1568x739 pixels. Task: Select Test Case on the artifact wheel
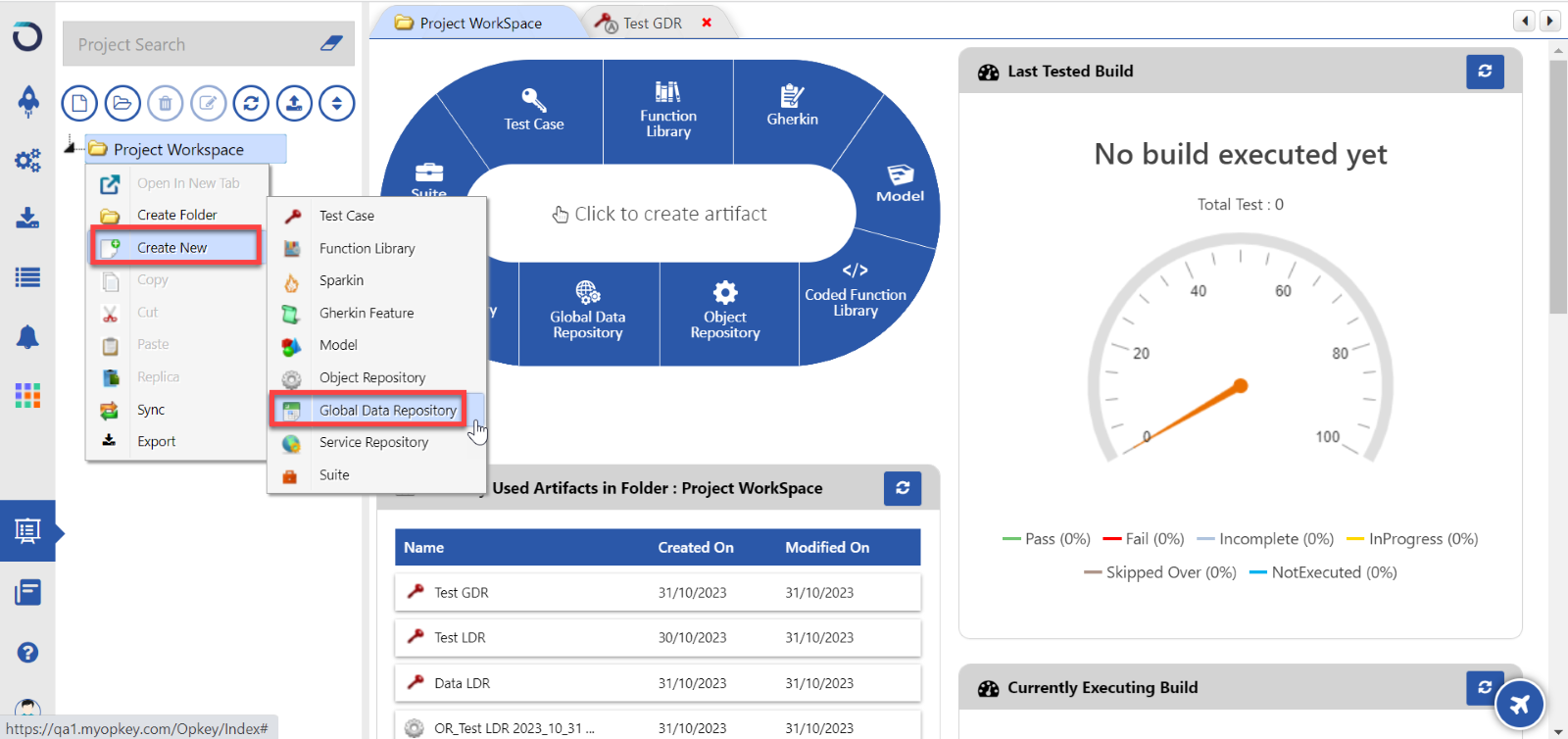[x=534, y=110]
